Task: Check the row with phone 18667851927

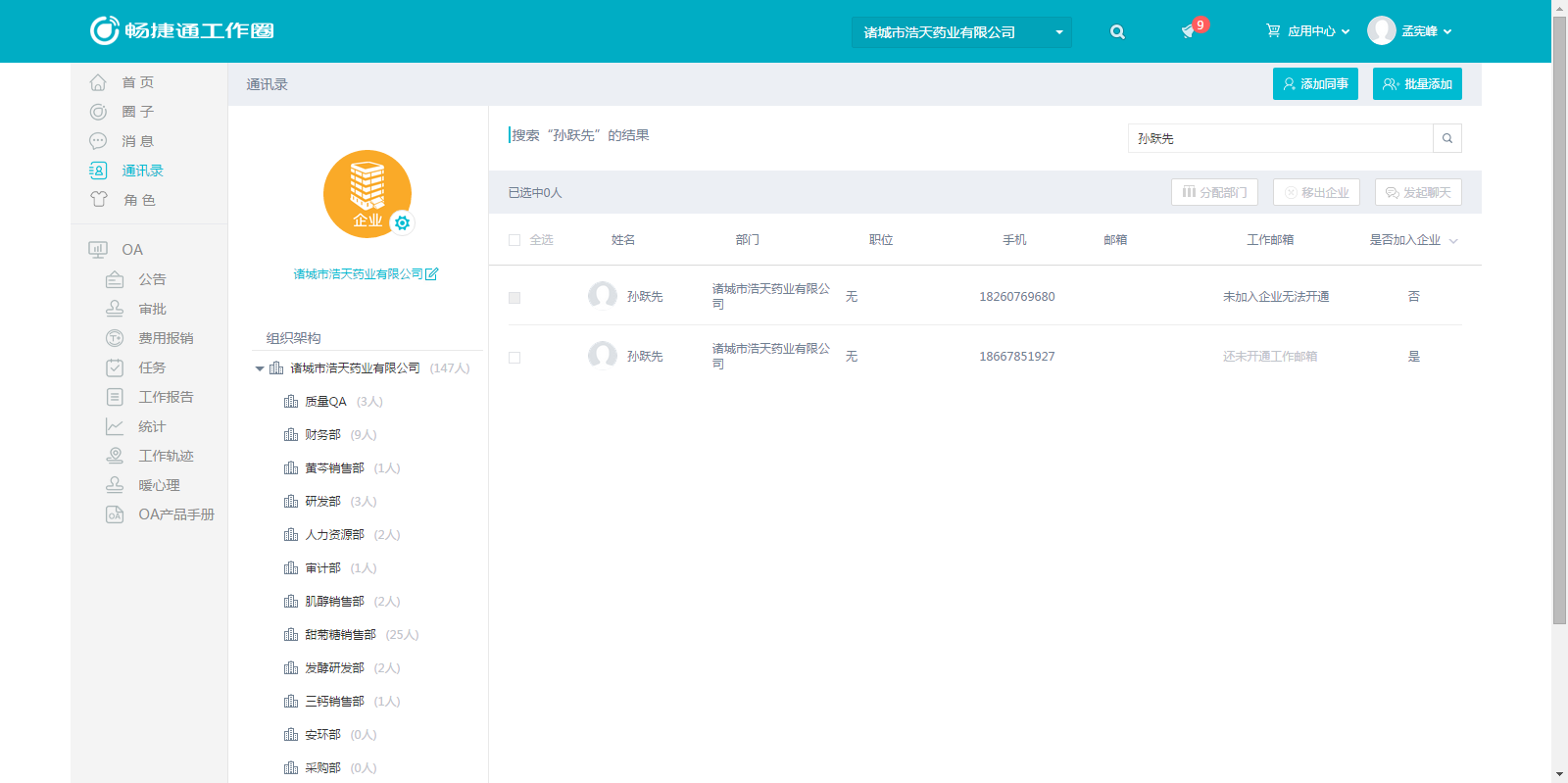Action: click(514, 358)
